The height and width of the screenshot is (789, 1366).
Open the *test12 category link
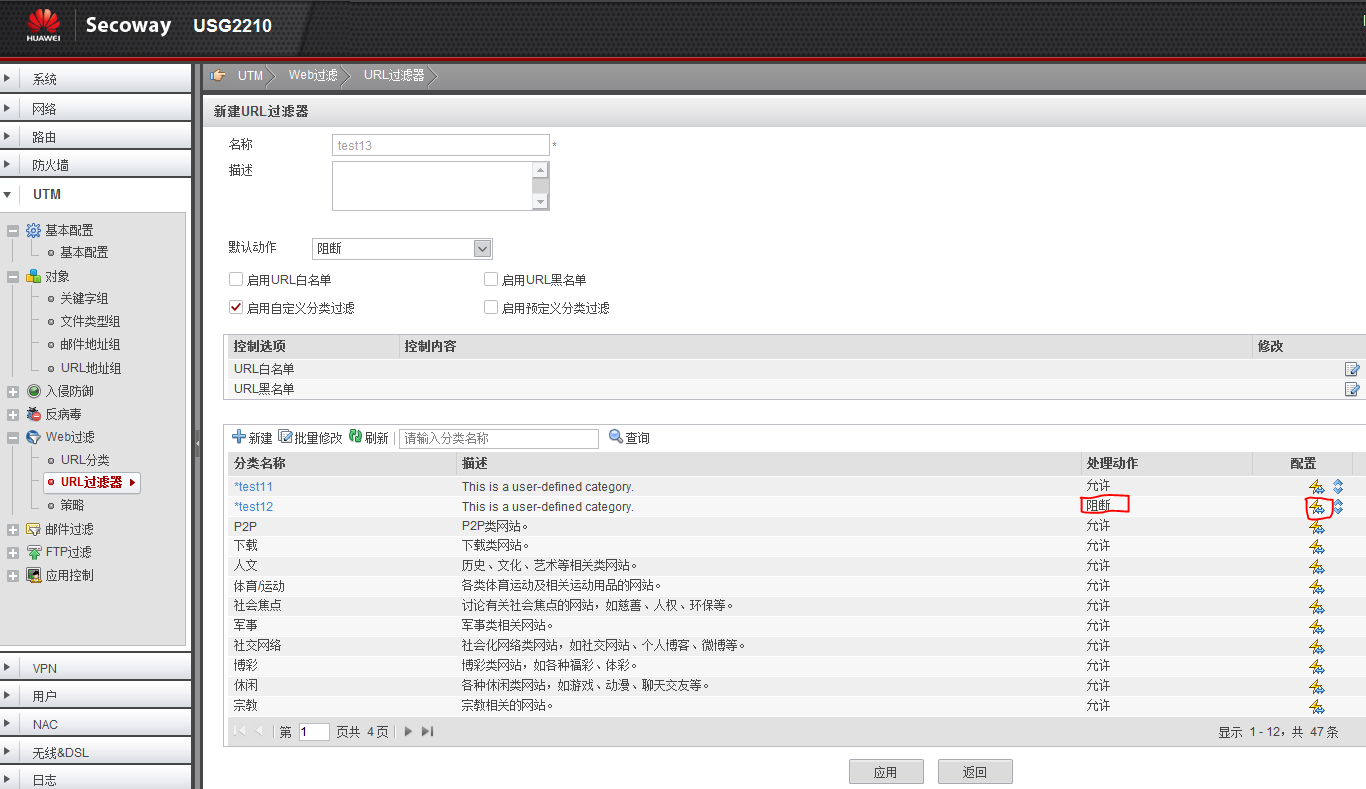click(x=253, y=507)
